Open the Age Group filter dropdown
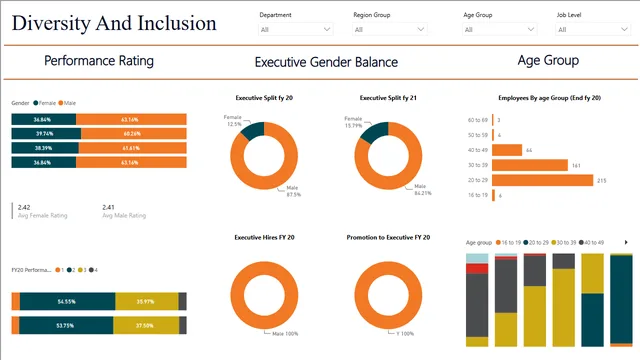This screenshot has height=360, width=640. 499,29
